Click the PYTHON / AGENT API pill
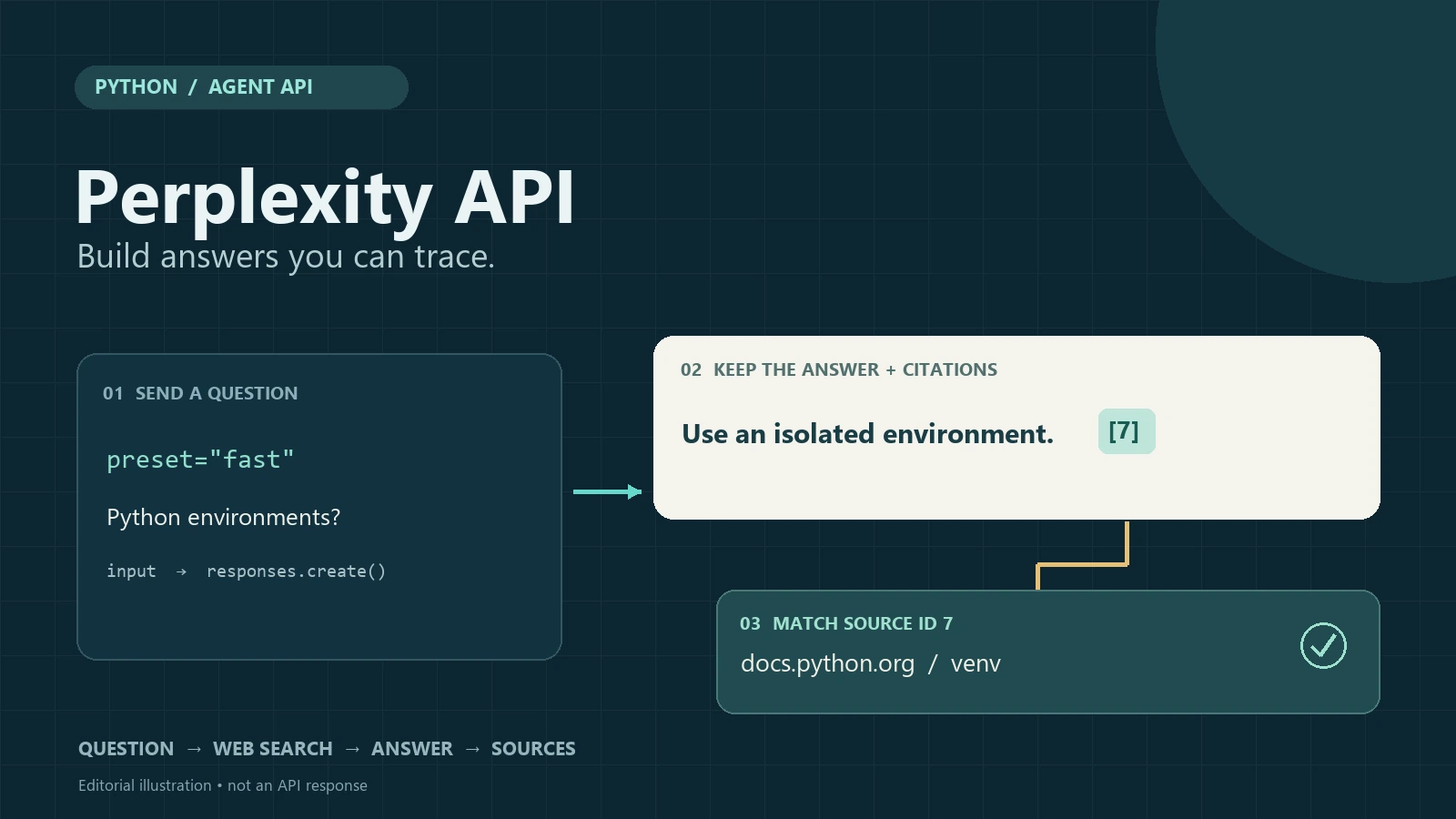The height and width of the screenshot is (819, 1456). (x=241, y=87)
